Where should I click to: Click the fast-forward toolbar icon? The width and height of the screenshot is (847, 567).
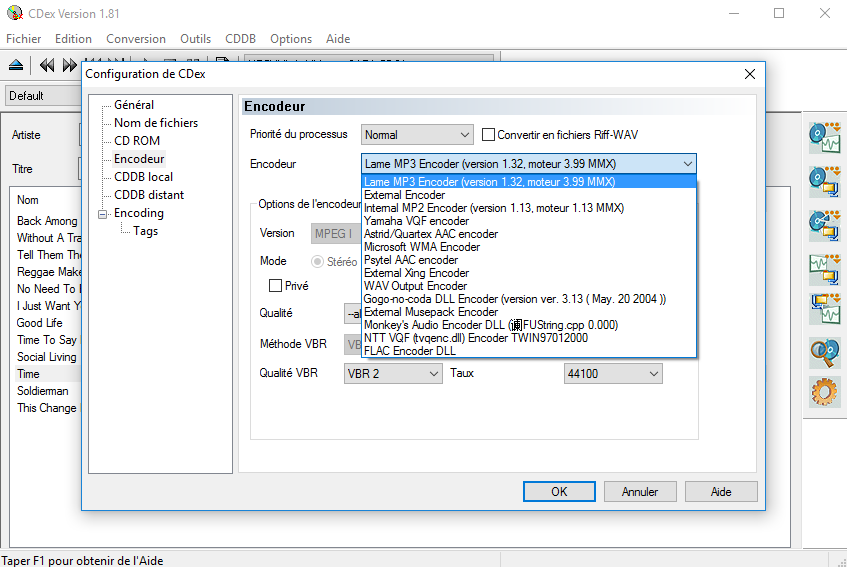coord(70,65)
